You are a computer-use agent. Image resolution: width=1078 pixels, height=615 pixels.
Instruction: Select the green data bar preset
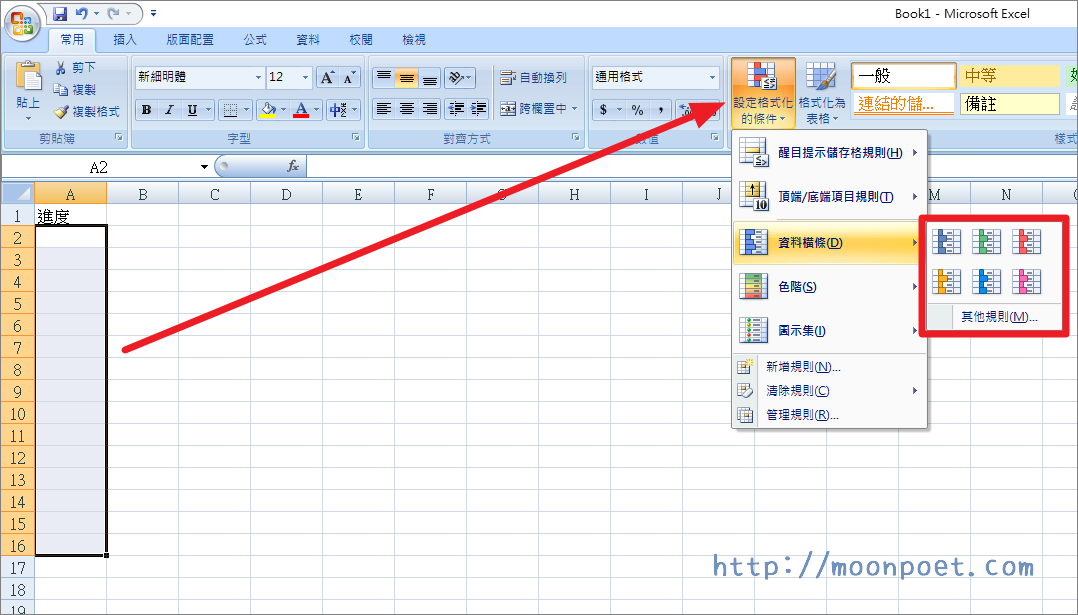(x=986, y=241)
